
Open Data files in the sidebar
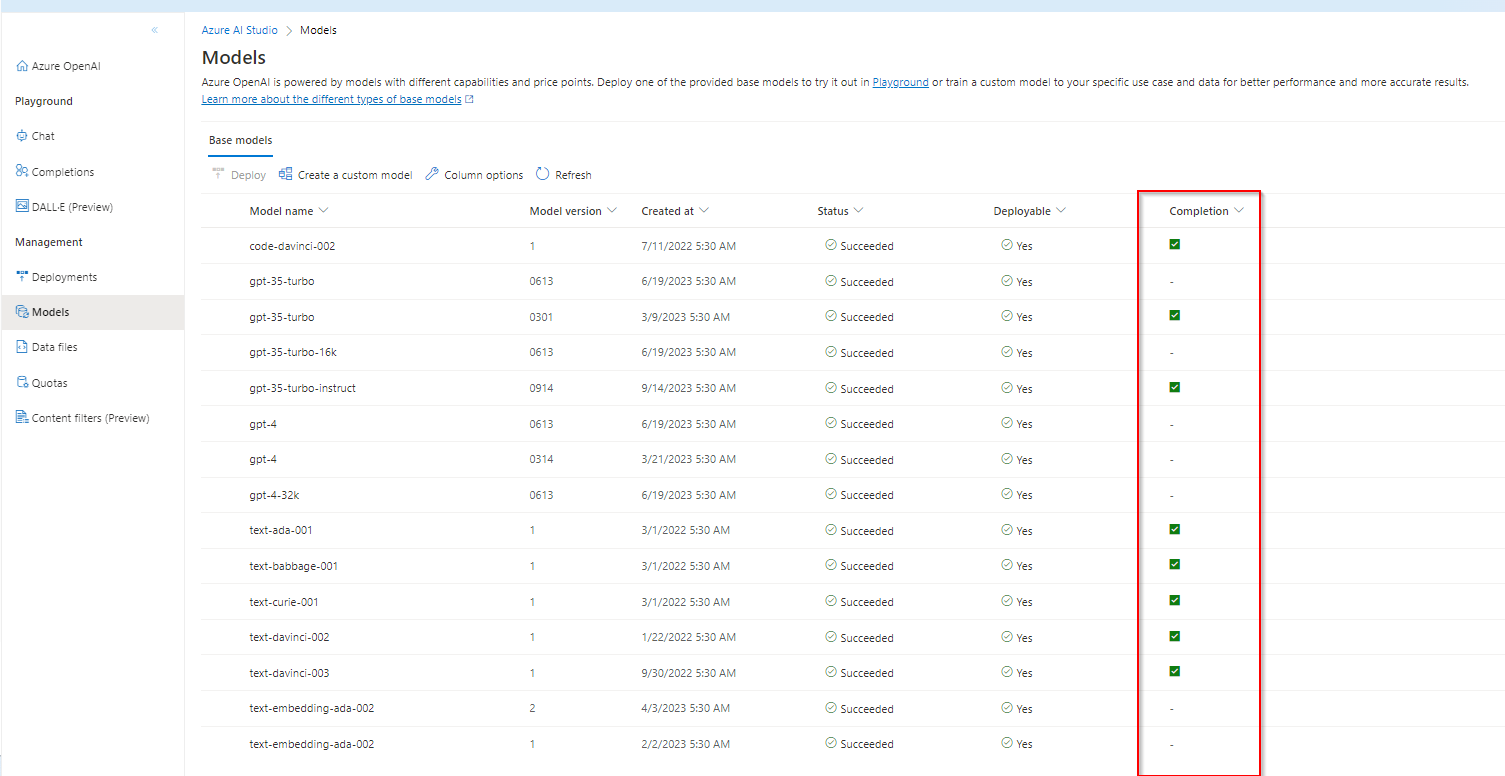(55, 347)
